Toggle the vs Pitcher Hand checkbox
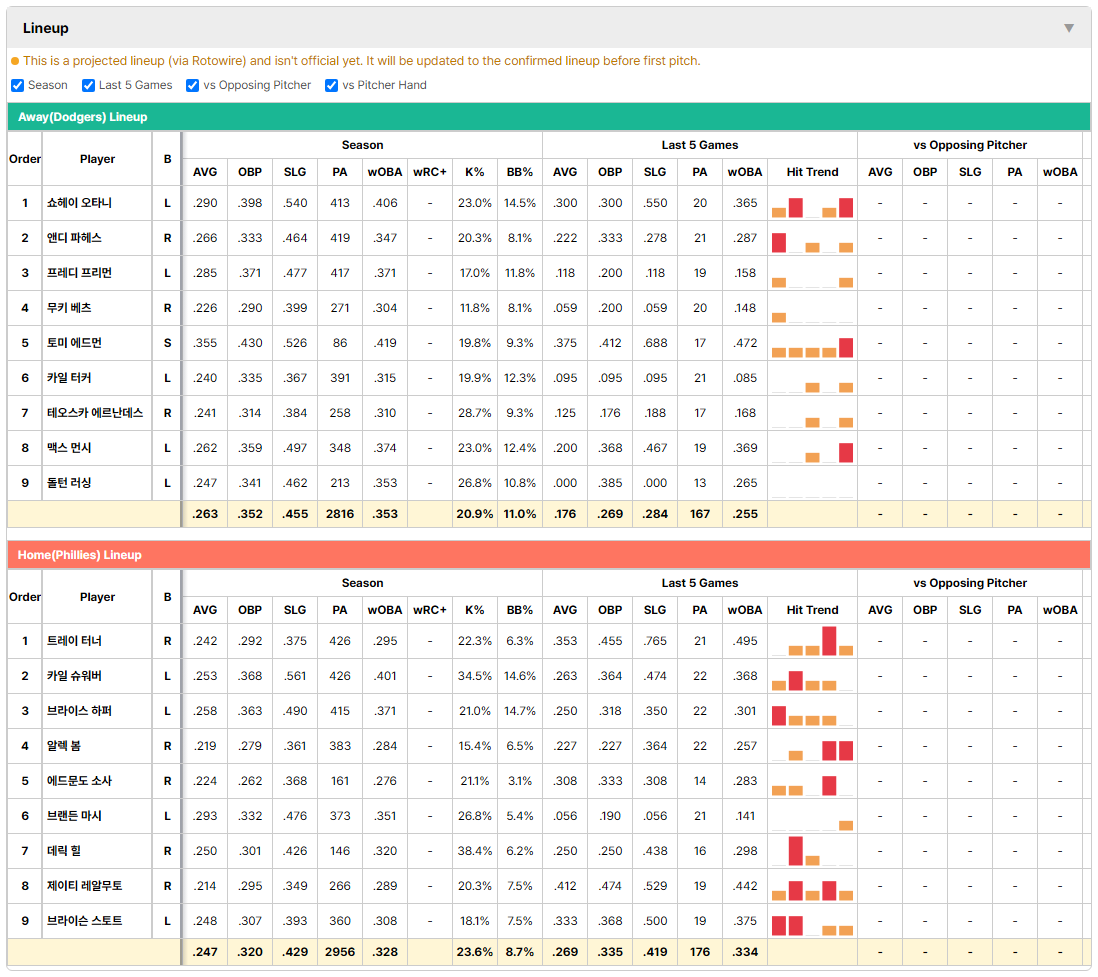Image resolution: width=1098 pixels, height=977 pixels. (x=331, y=85)
